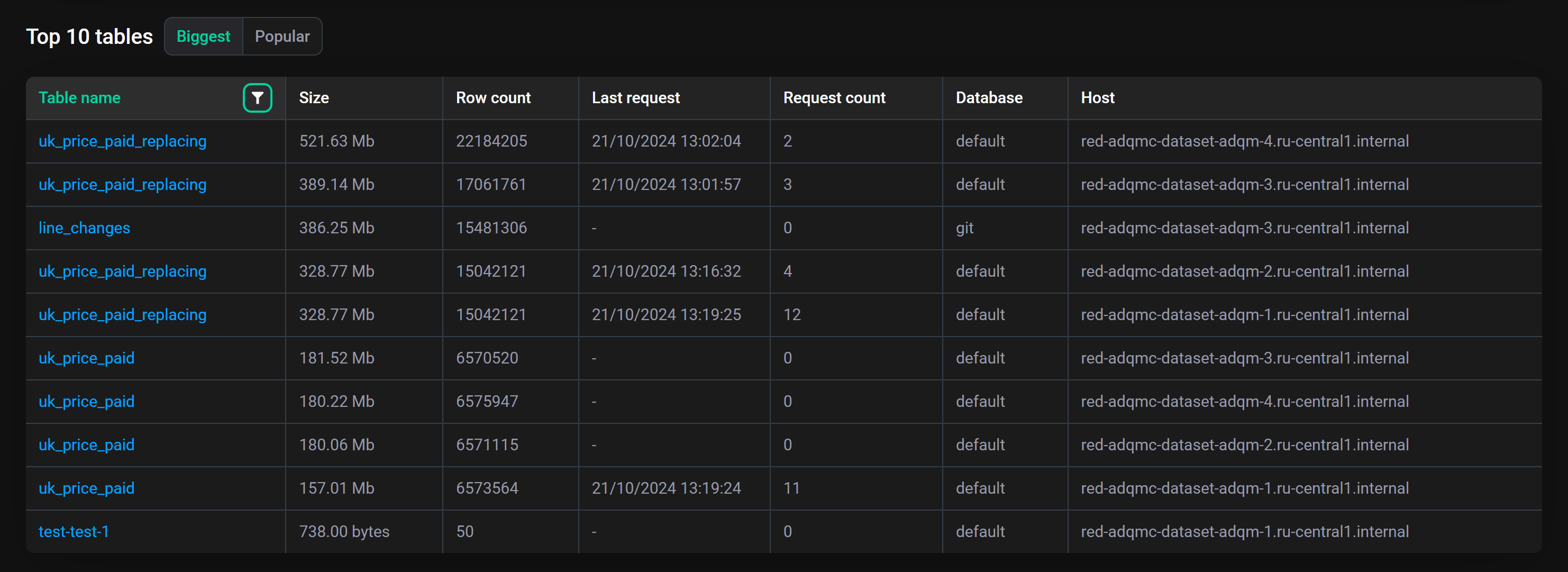Open uk_price_paid_replacing link sized 389.14 Mb

pyautogui.click(x=122, y=185)
